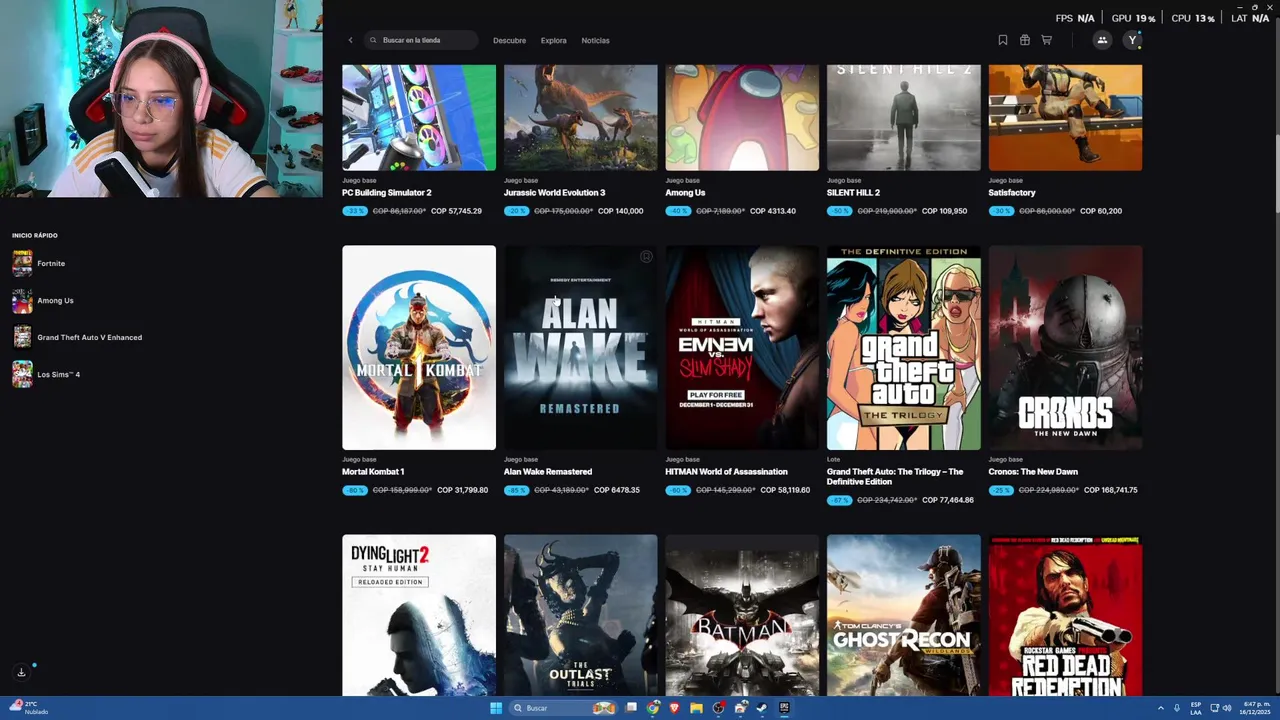This screenshot has width=1280, height=720.
Task: Open the Satisfactory cover image
Action: coord(1065,118)
